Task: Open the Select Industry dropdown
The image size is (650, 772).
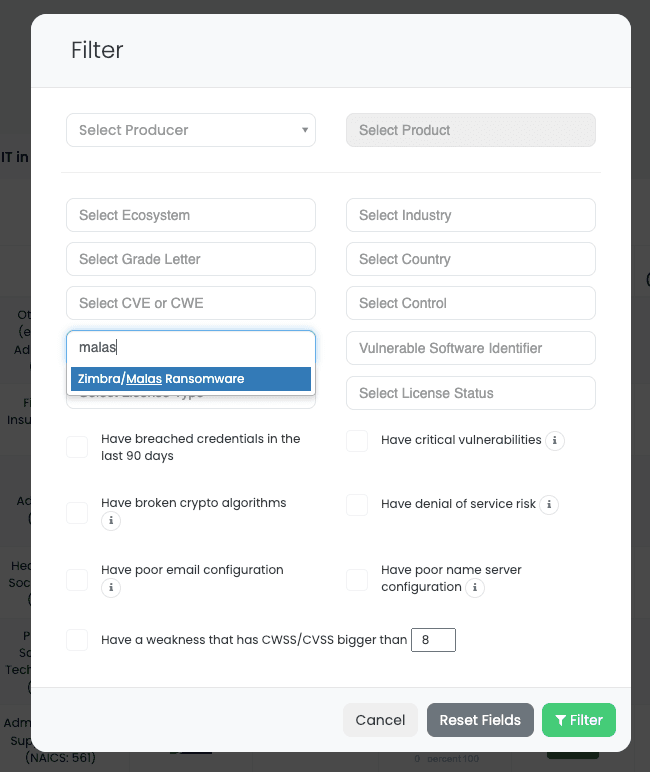Action: tap(471, 215)
